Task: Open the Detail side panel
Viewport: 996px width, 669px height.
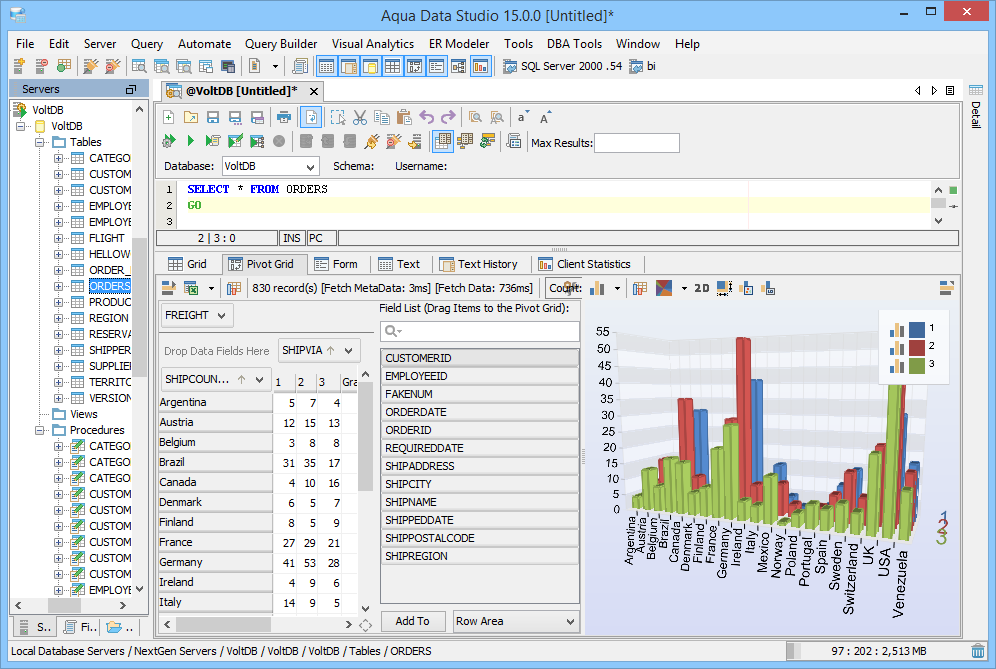Action: (976, 107)
